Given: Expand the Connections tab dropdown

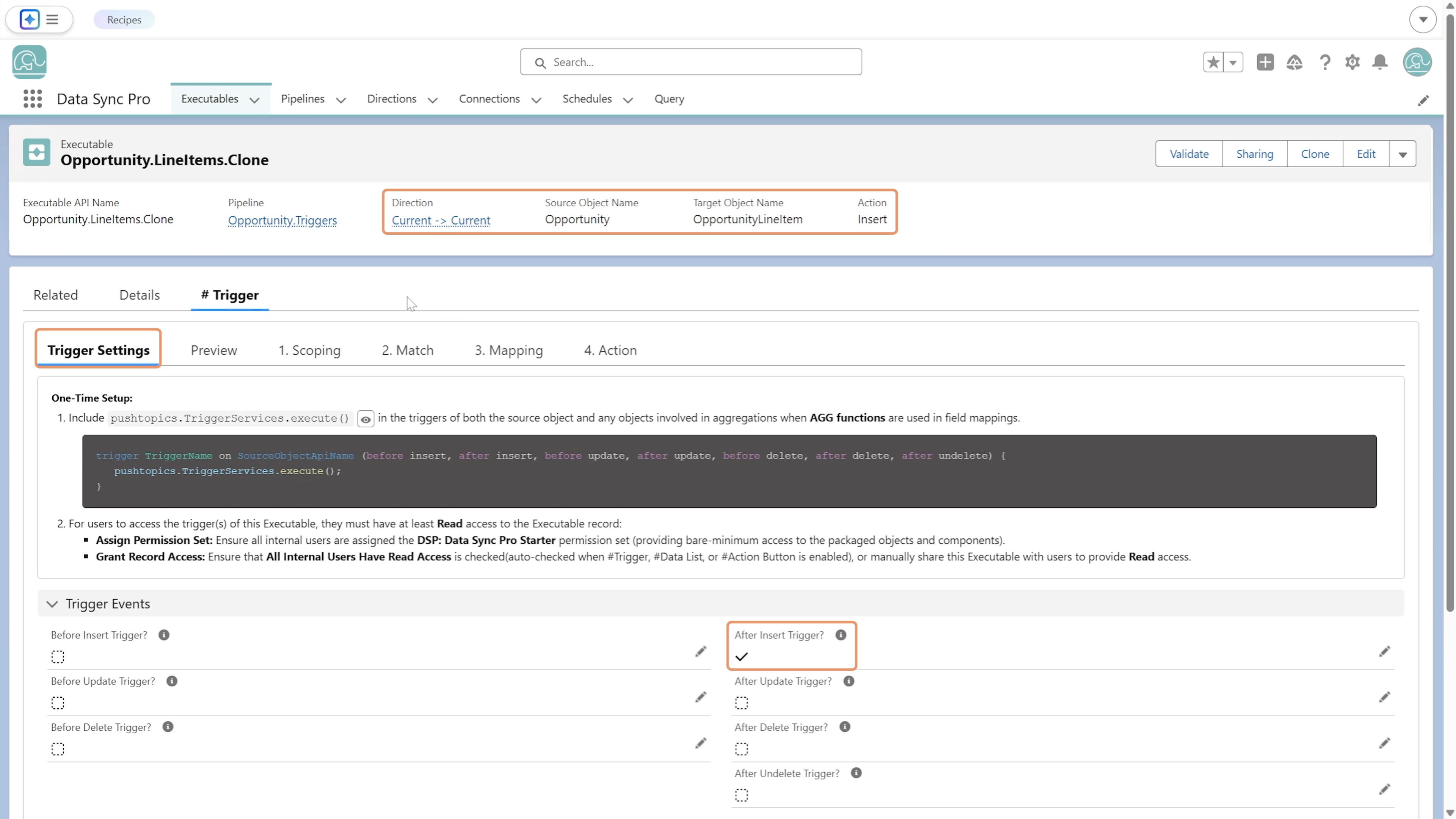Looking at the screenshot, I should click(x=537, y=100).
